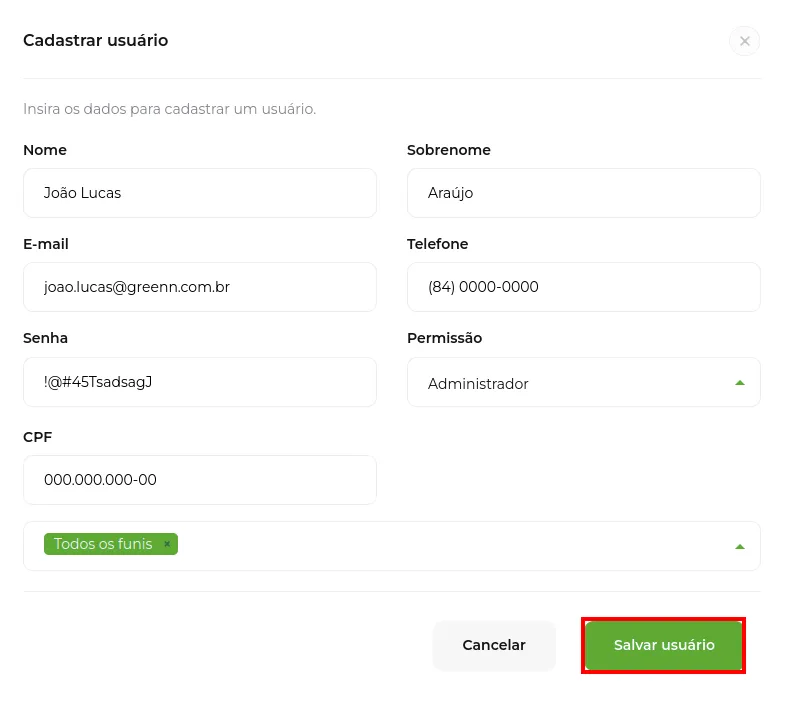This screenshot has height=703, width=786.
Task: Focus the CPF input field
Action: tap(200, 480)
